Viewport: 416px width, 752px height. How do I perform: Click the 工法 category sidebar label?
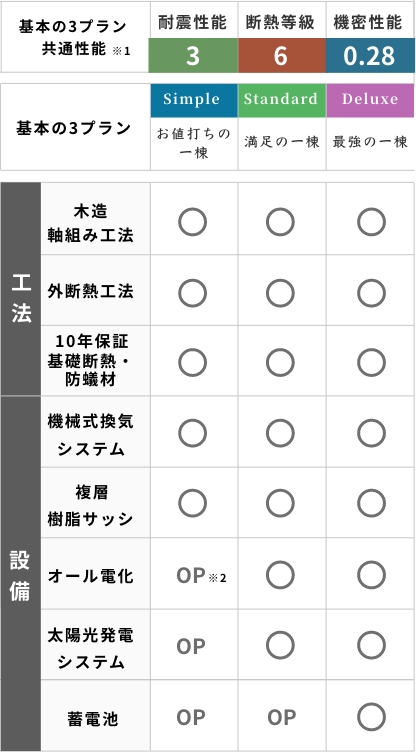coord(21,299)
